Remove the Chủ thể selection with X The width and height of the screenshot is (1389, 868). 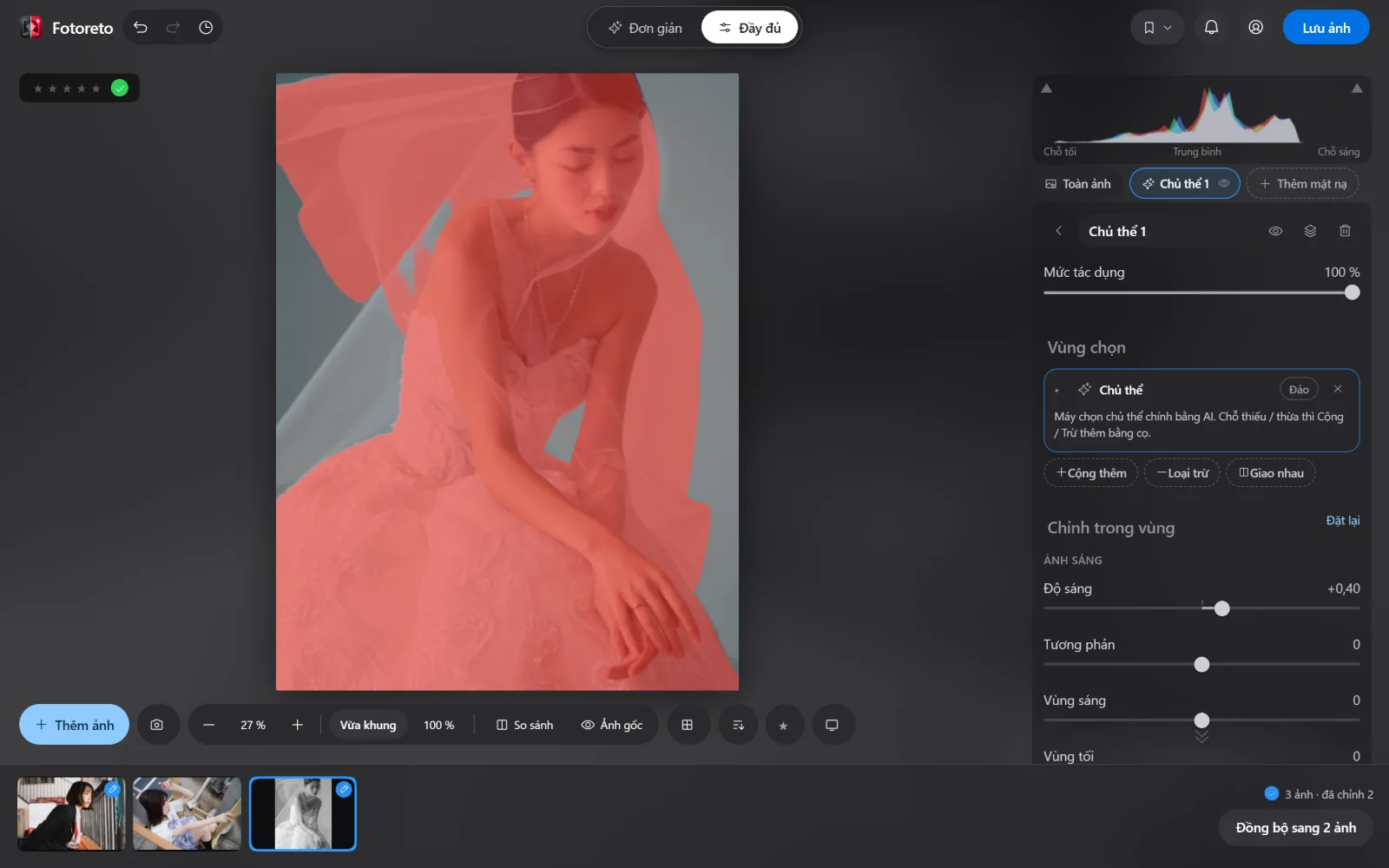pos(1338,389)
